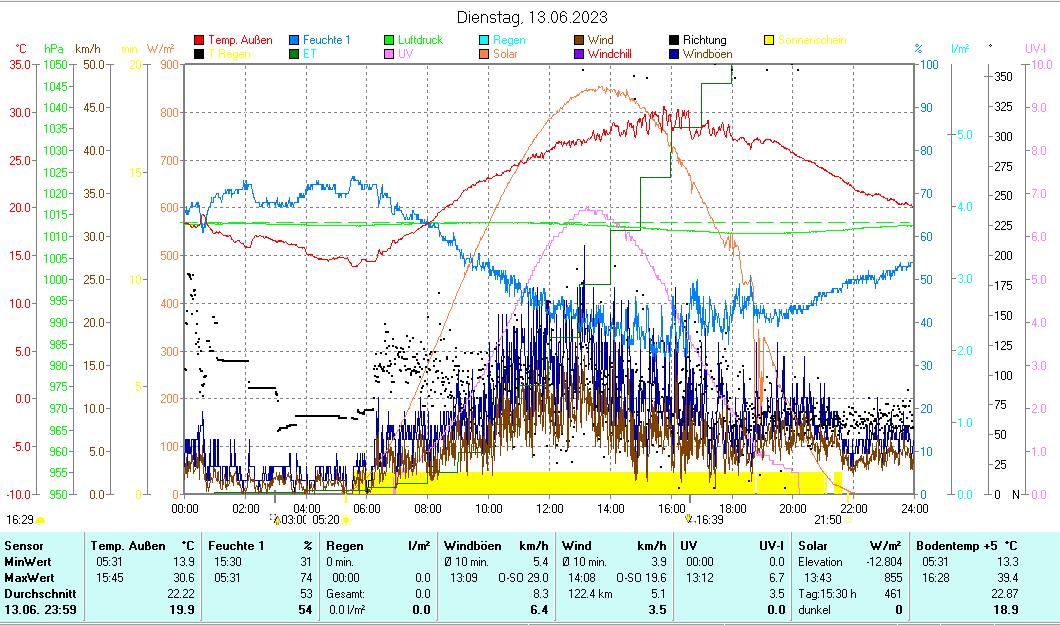Viewport: 1060px width, 625px height.
Task: Click the wind distance 122.4 km
Action: [590, 594]
